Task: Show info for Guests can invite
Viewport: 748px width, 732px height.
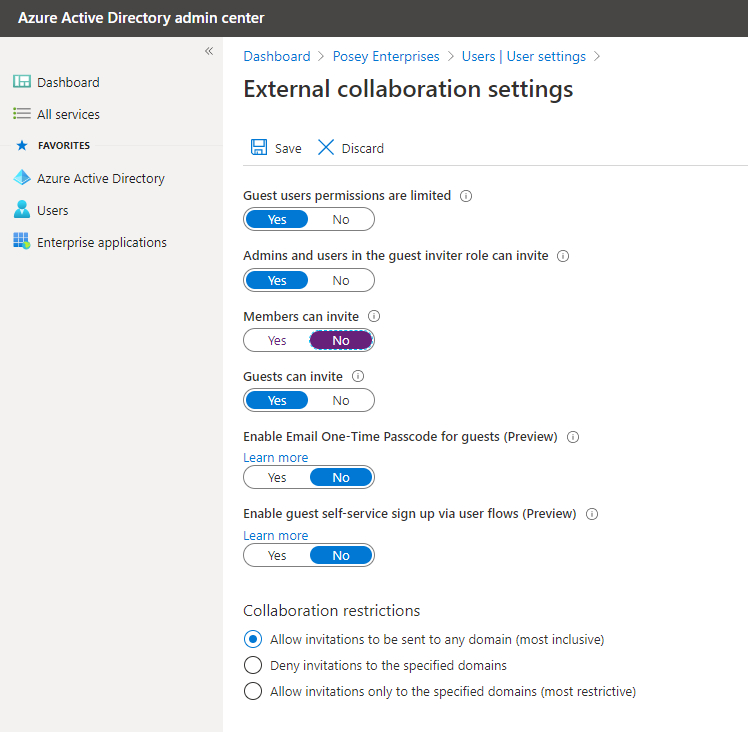Action: point(358,376)
